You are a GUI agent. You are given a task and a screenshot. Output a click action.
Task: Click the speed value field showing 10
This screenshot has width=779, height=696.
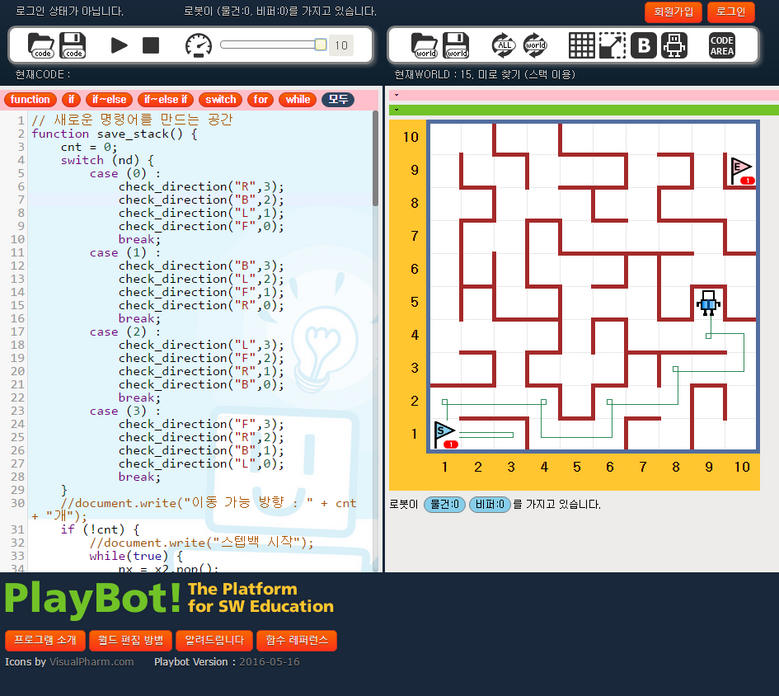[341, 45]
